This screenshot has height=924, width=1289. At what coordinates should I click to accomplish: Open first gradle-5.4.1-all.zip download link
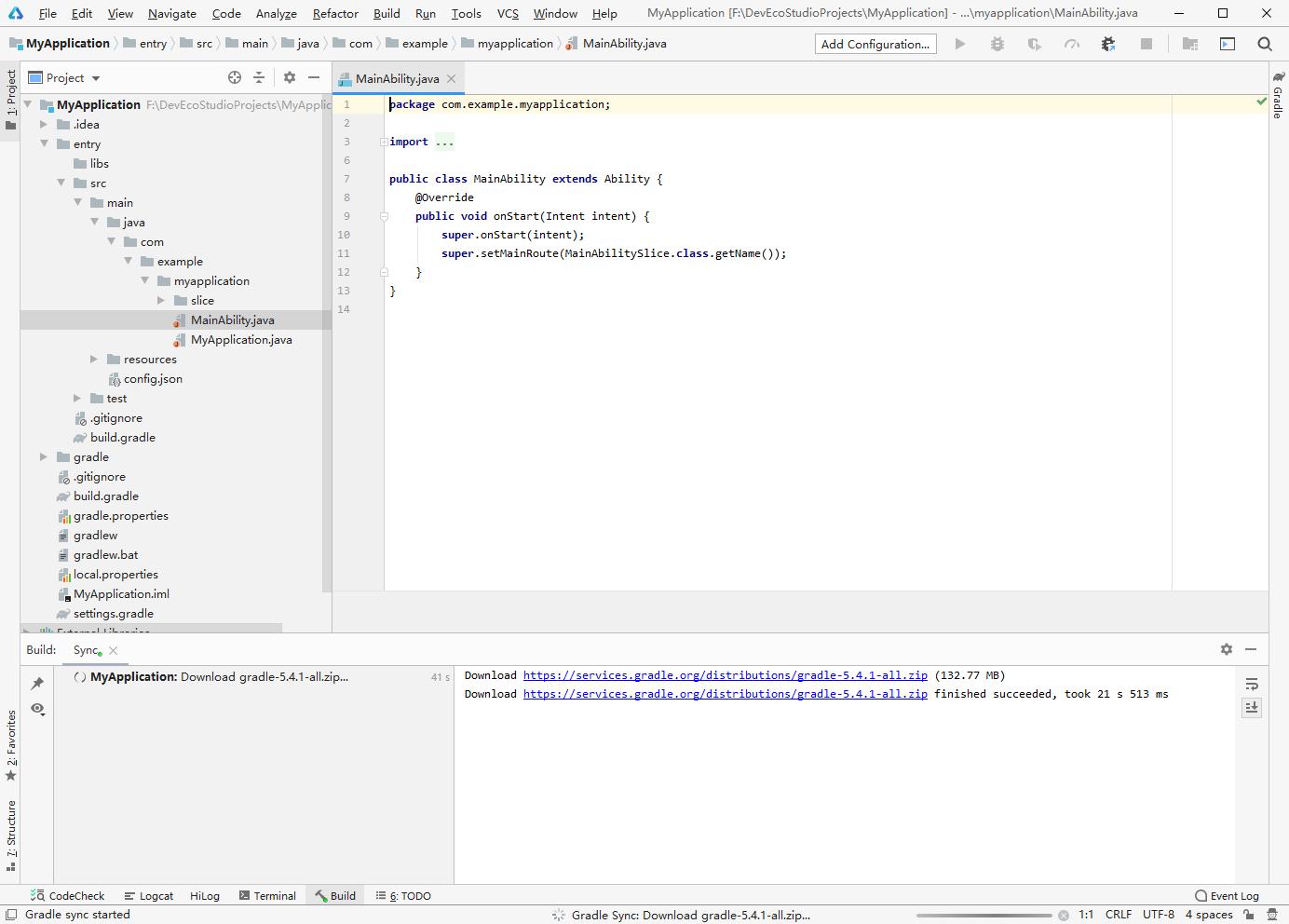click(725, 675)
